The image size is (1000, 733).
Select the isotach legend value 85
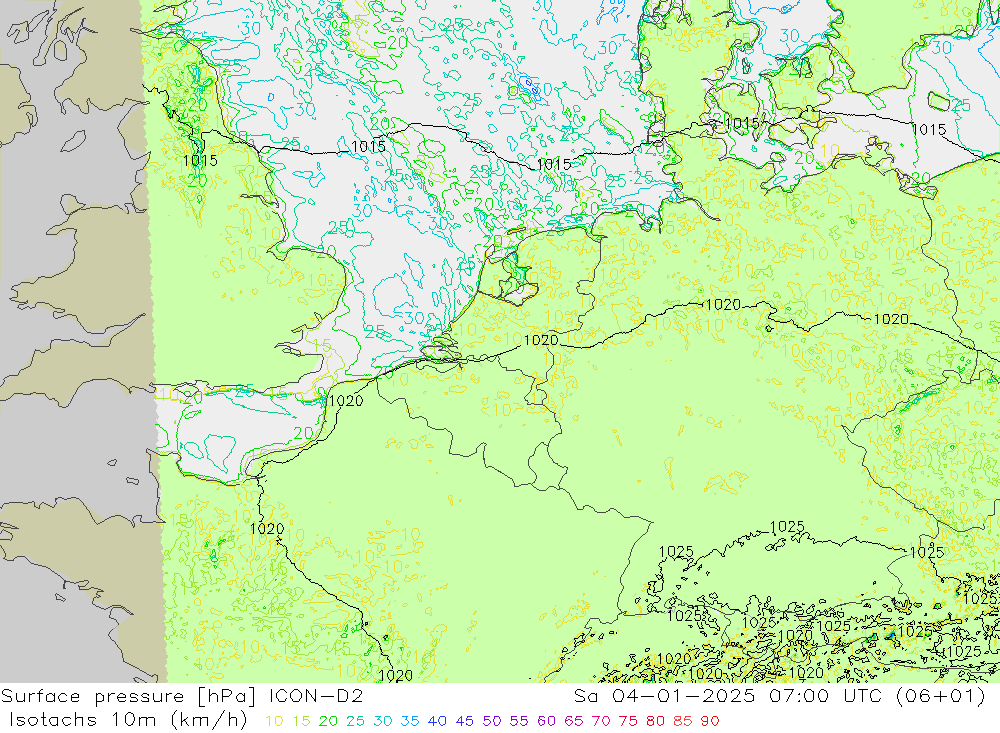coord(682,722)
